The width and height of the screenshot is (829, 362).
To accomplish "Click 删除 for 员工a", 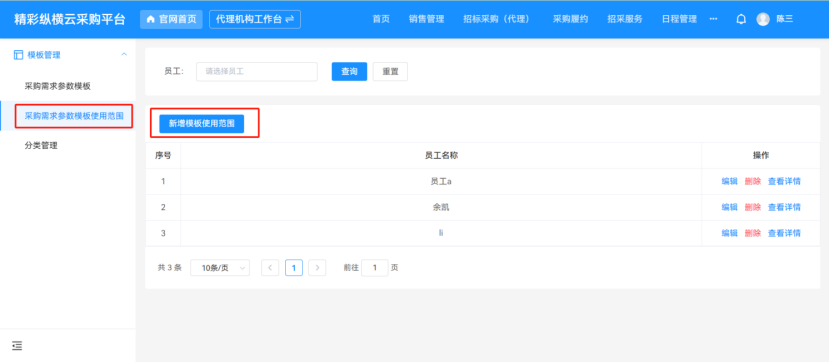I will (x=753, y=181).
